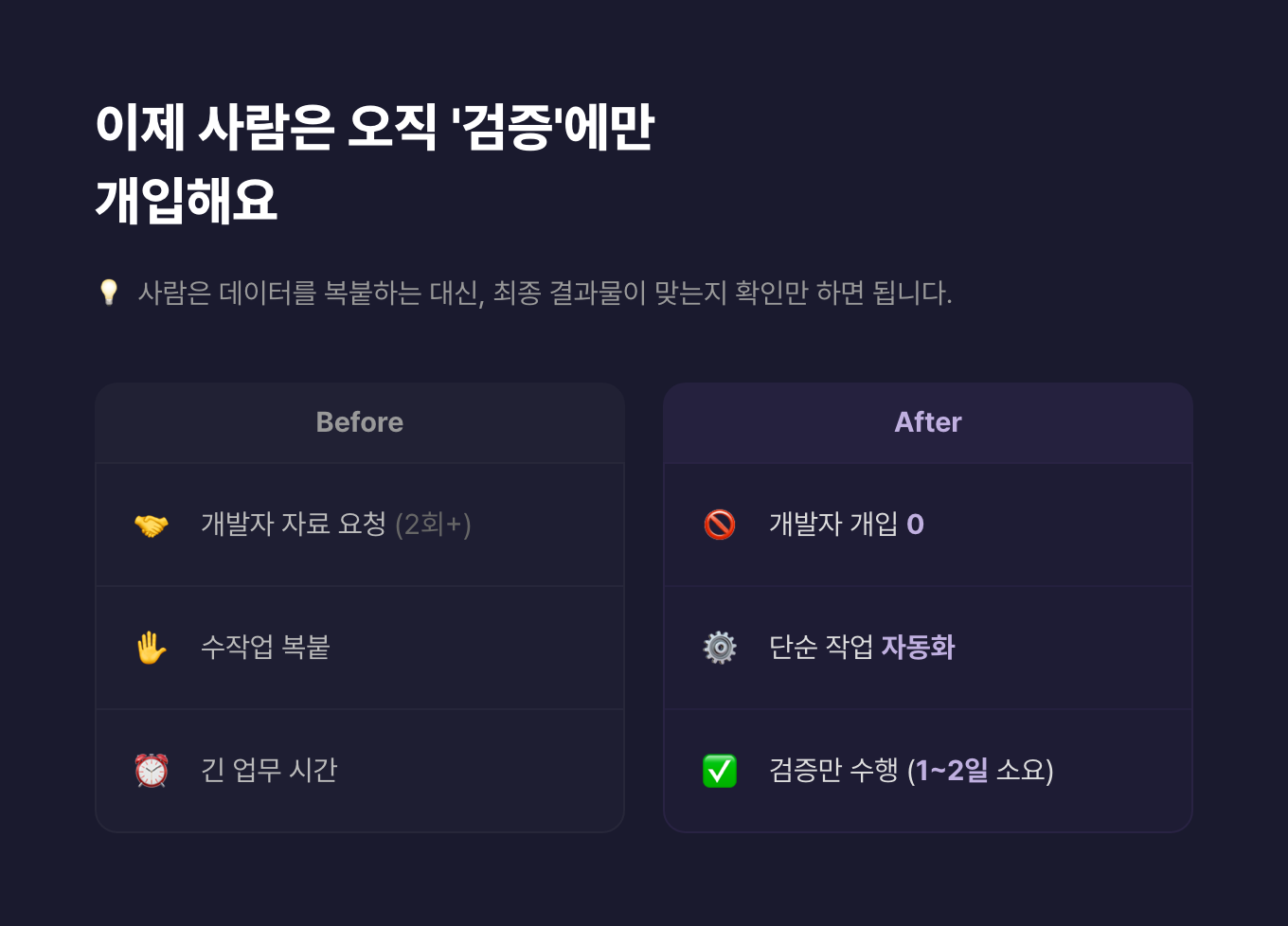Click the '개발자 개입 0' row text

[835, 525]
